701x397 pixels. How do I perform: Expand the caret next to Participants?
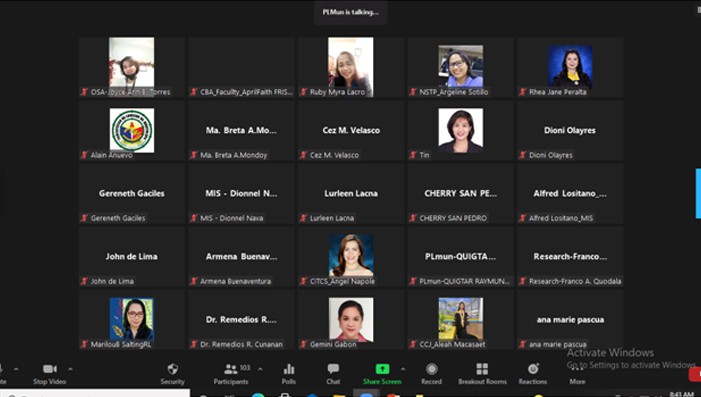pyautogui.click(x=260, y=369)
